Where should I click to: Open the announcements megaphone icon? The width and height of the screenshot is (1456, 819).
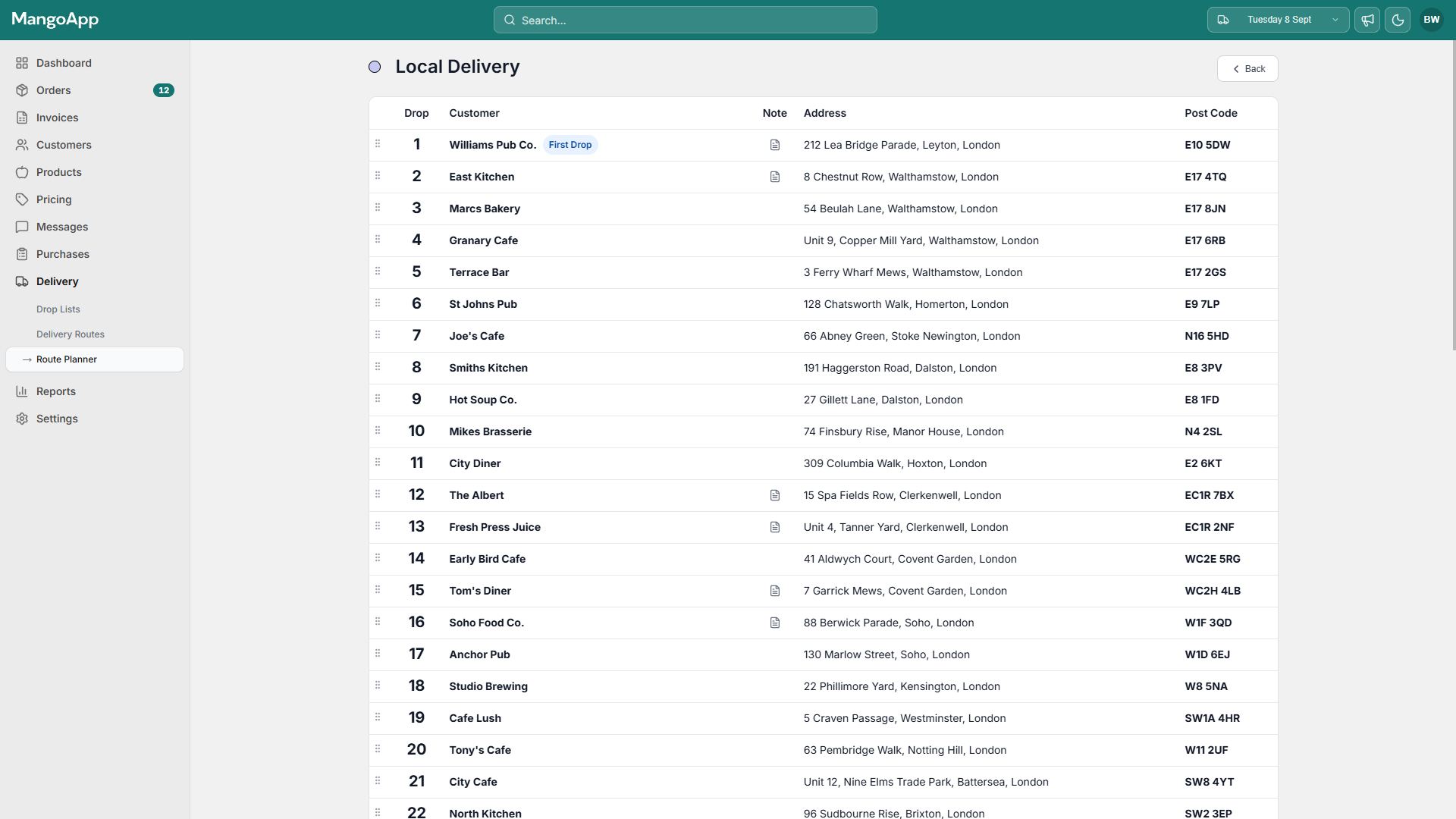tap(1367, 20)
